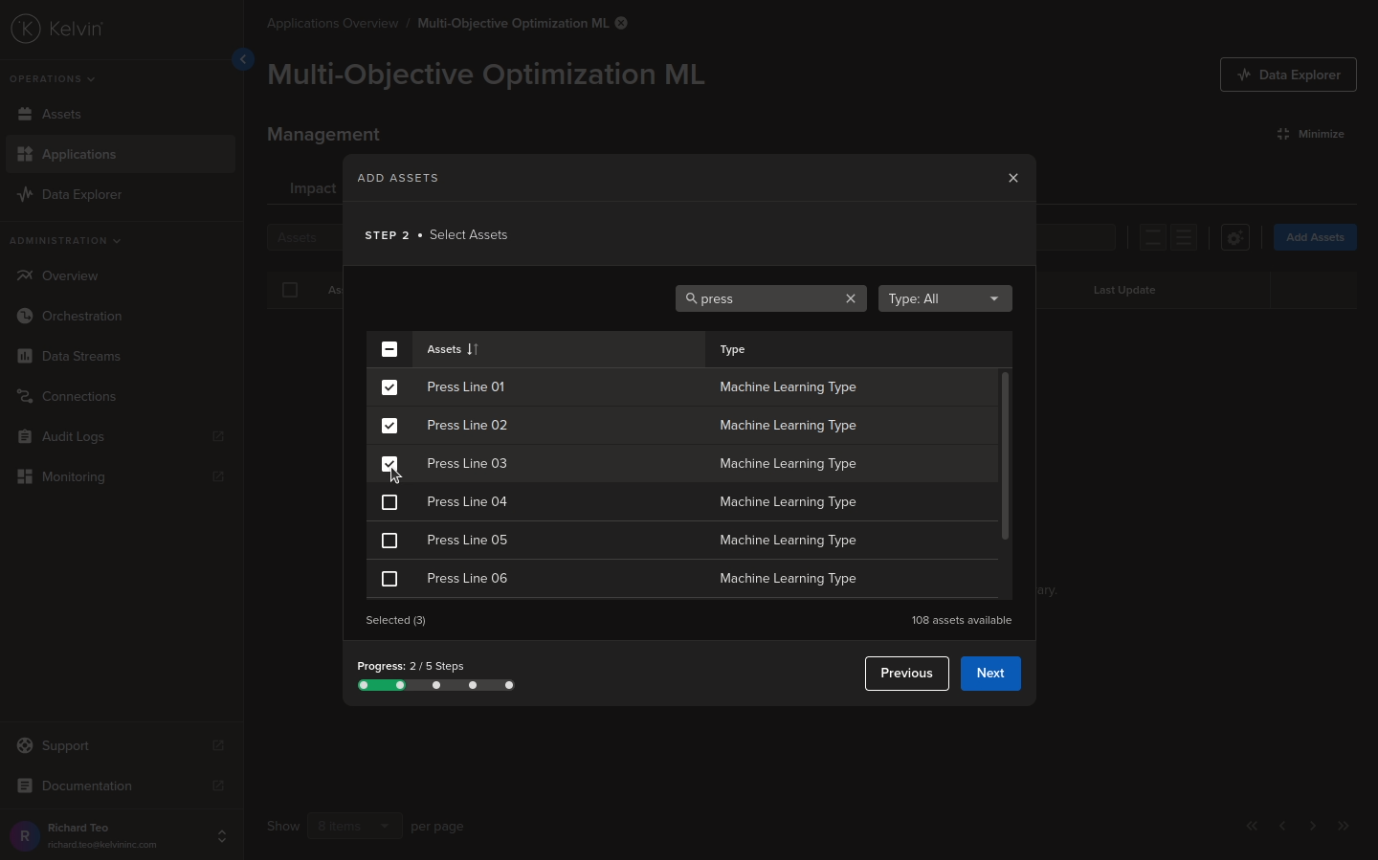Click the Connections sidebar icon
This screenshot has width=1378, height=860.
coord(25,397)
